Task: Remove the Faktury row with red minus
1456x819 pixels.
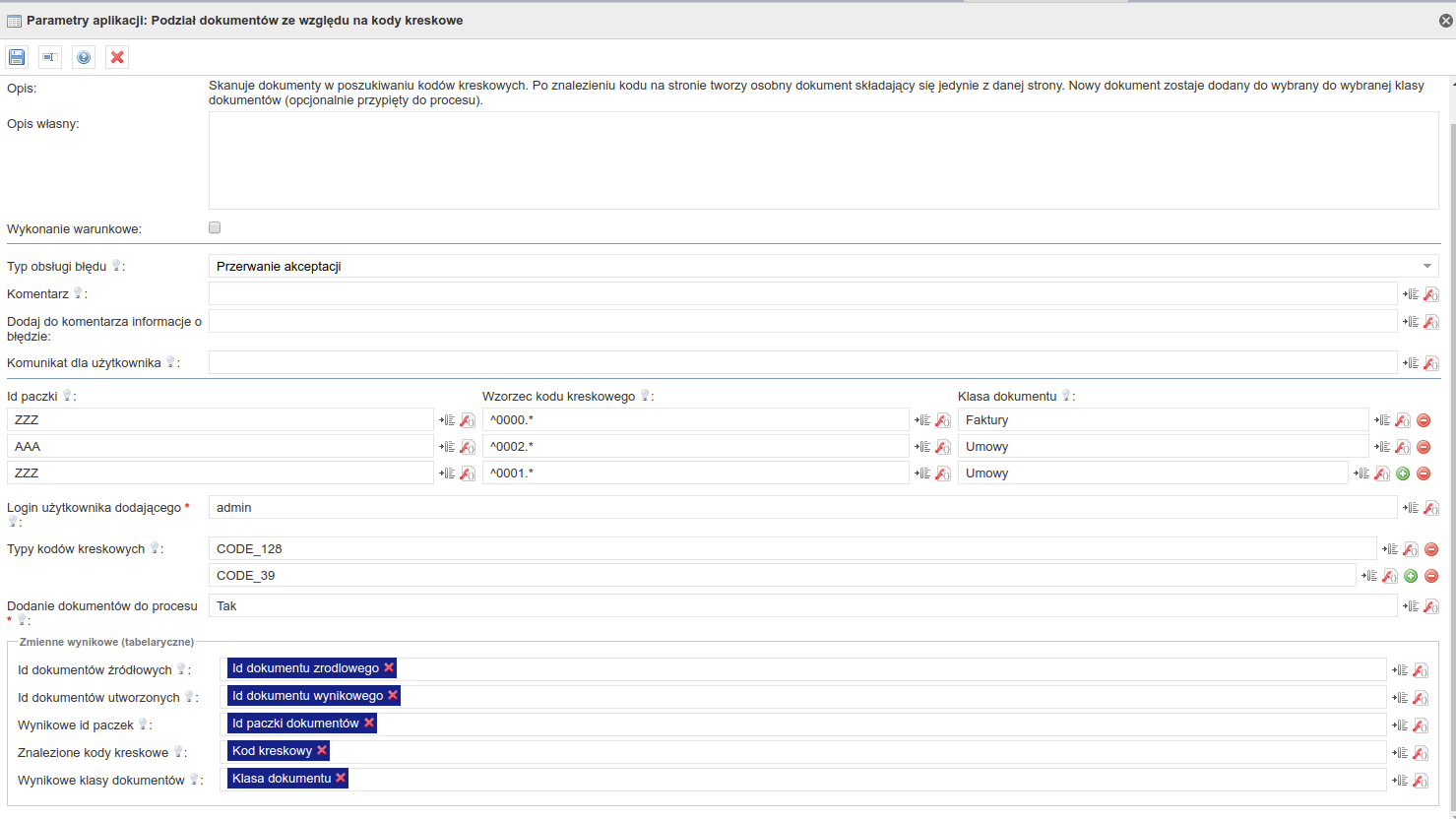Action: [1424, 420]
